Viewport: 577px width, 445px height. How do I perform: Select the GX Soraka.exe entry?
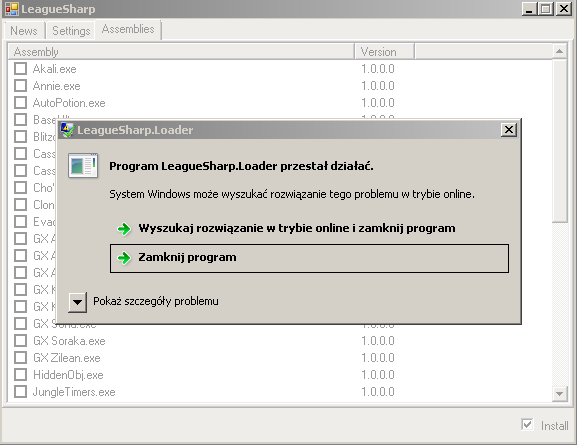point(69,341)
